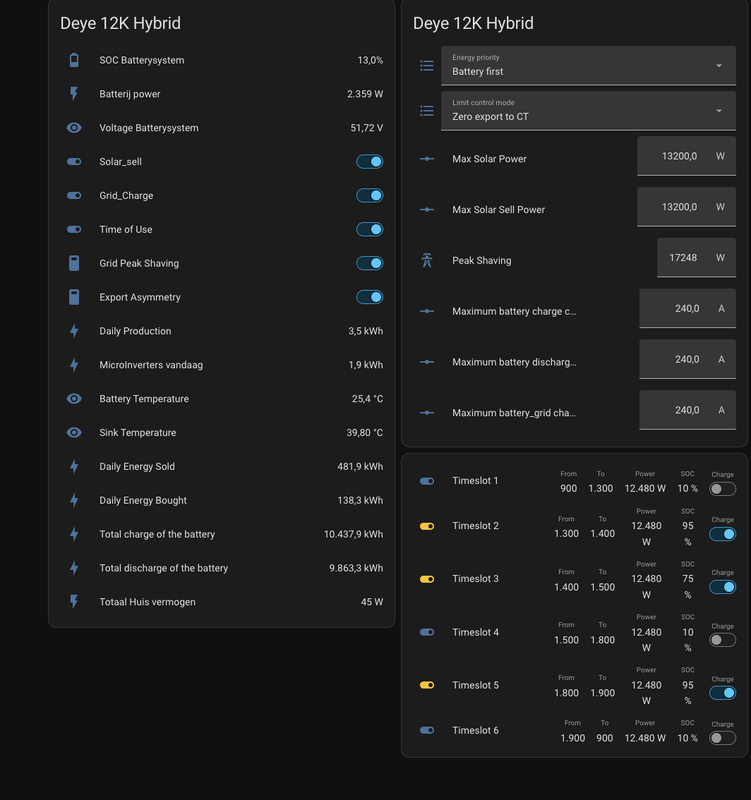This screenshot has height=800, width=751.
Task: Turn off the Charge switch for Timeslot 3
Action: 722,587
